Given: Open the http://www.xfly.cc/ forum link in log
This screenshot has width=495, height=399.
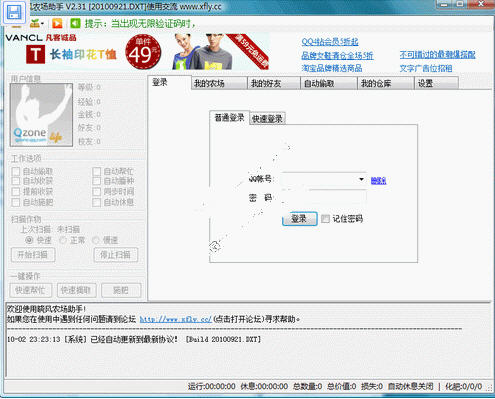Looking at the screenshot, I should pyautogui.click(x=176, y=319).
